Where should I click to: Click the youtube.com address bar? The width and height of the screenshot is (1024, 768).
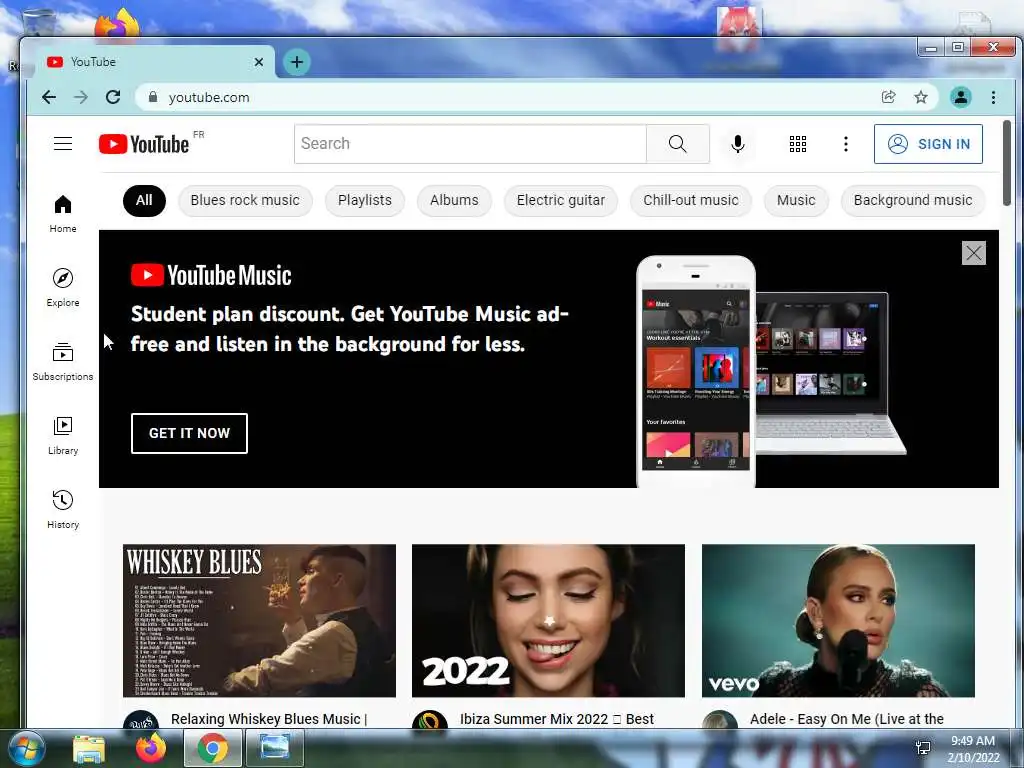coord(509,97)
